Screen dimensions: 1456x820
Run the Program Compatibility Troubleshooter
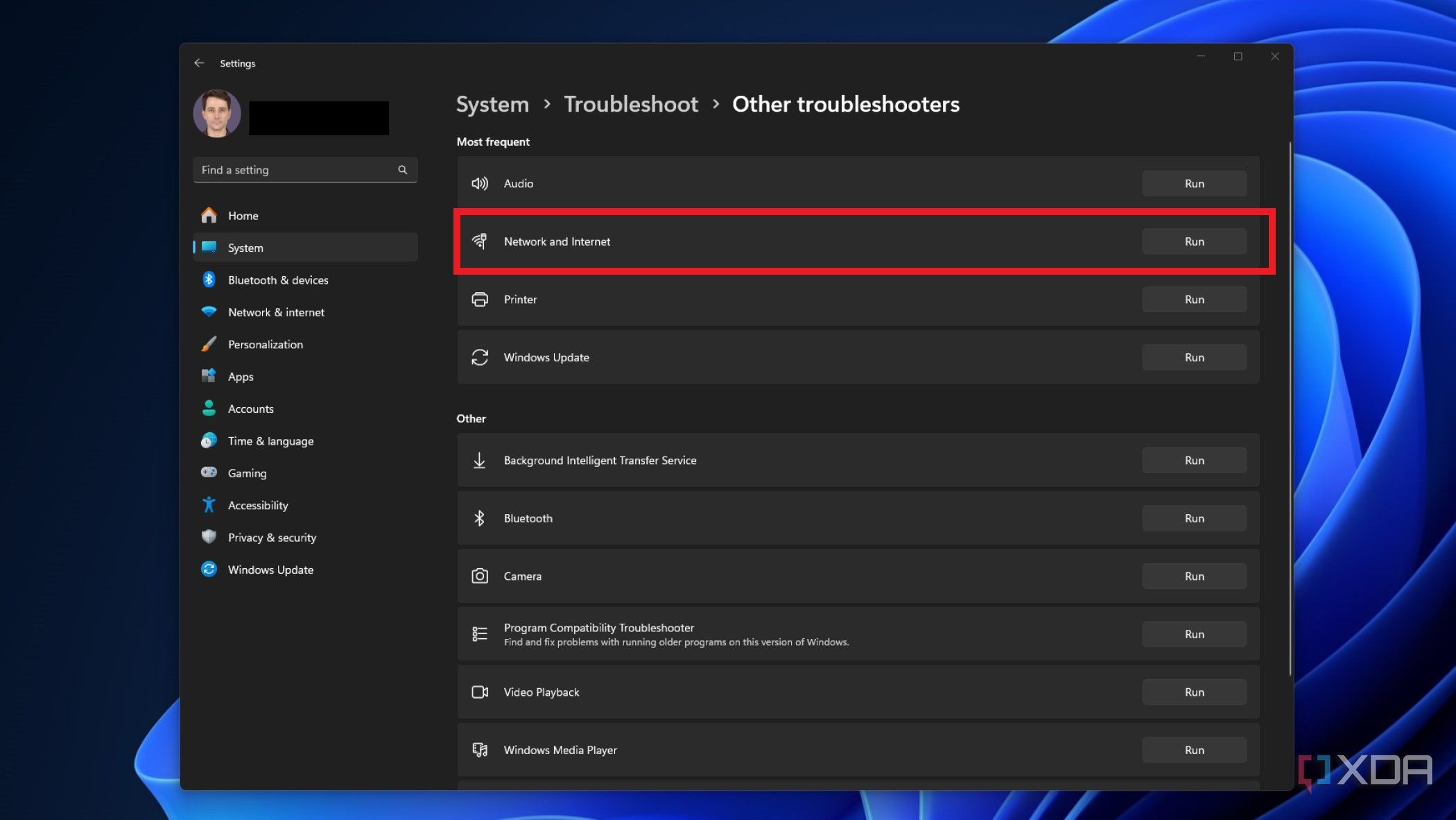tap(1194, 633)
